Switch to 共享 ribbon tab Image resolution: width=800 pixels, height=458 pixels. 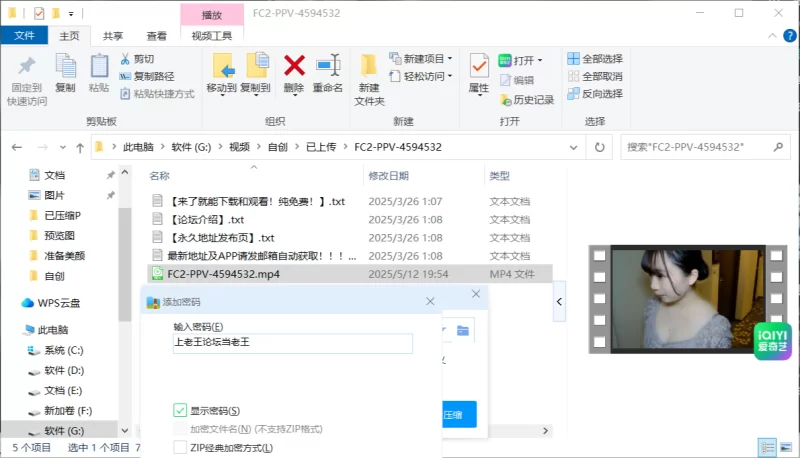[x=113, y=36]
